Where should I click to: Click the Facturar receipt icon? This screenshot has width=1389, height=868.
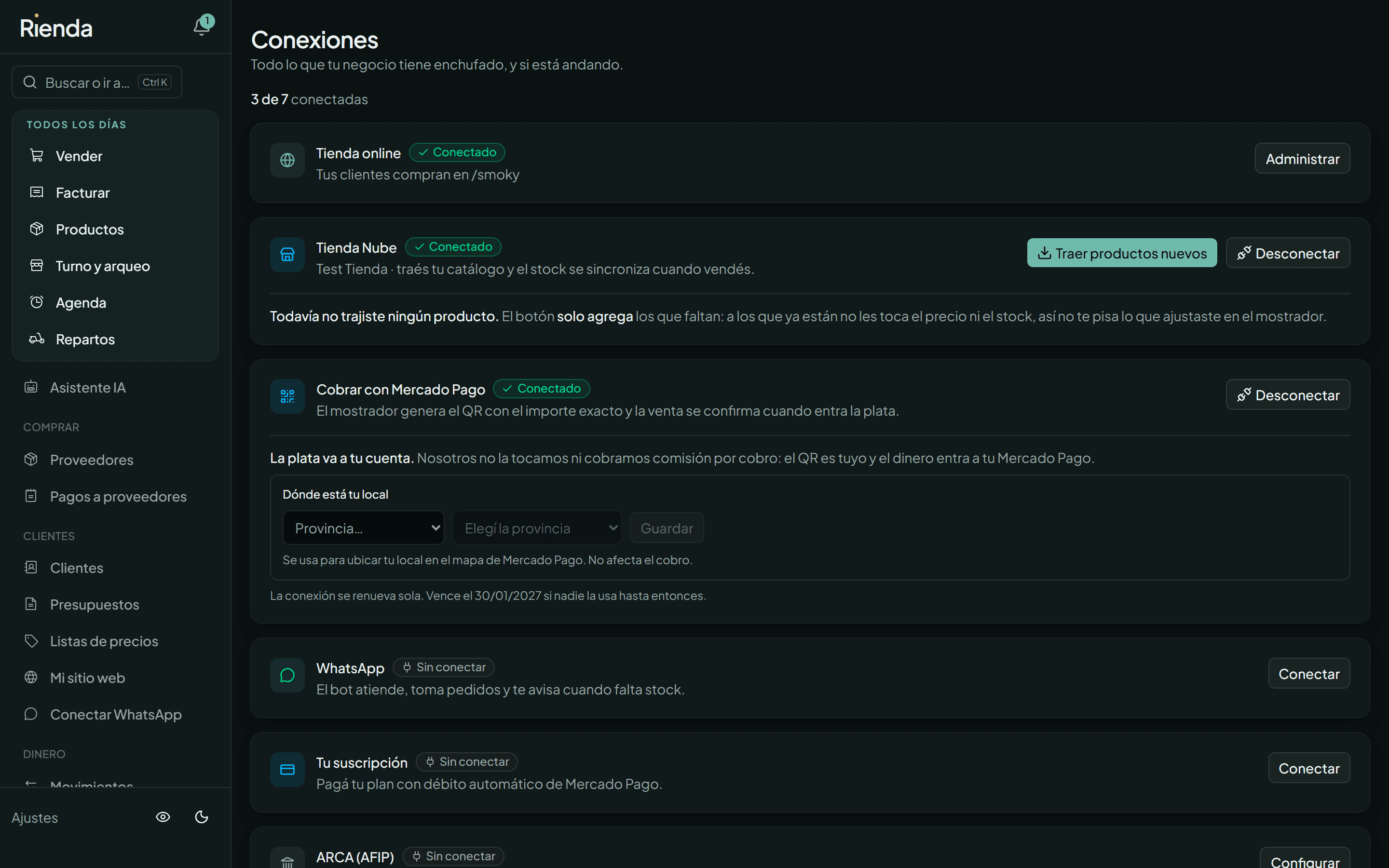pos(37,192)
